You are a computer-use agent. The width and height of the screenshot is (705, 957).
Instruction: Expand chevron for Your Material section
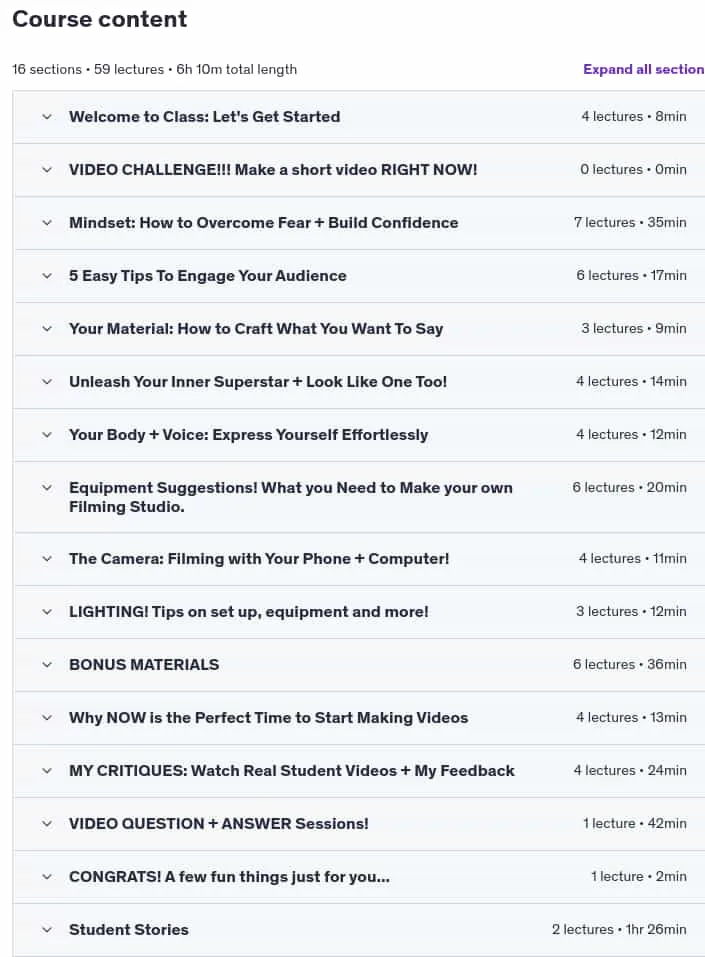tap(47, 329)
